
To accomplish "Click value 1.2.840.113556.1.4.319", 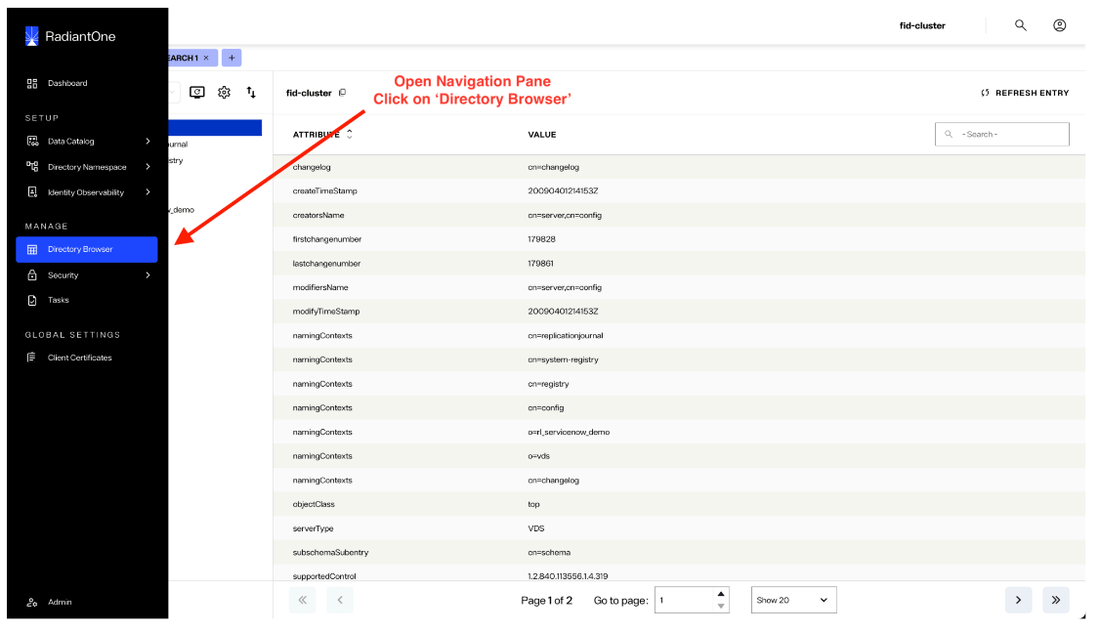I will [x=568, y=576].
